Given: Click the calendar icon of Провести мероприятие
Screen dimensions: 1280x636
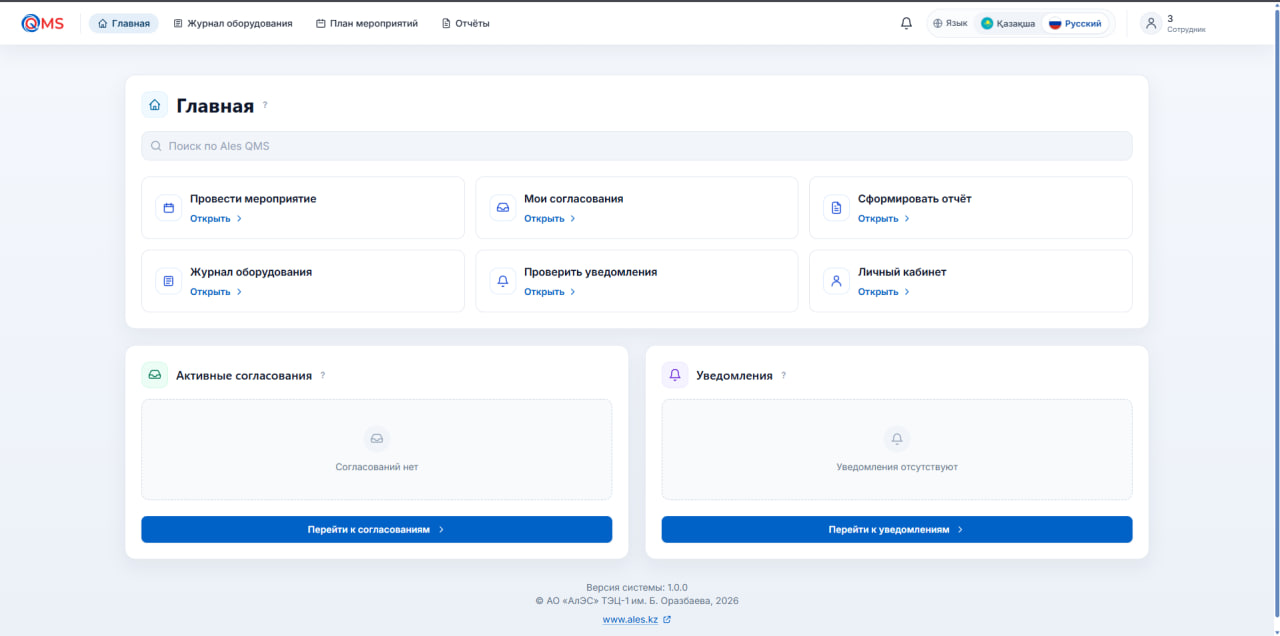Looking at the screenshot, I should pyautogui.click(x=168, y=208).
